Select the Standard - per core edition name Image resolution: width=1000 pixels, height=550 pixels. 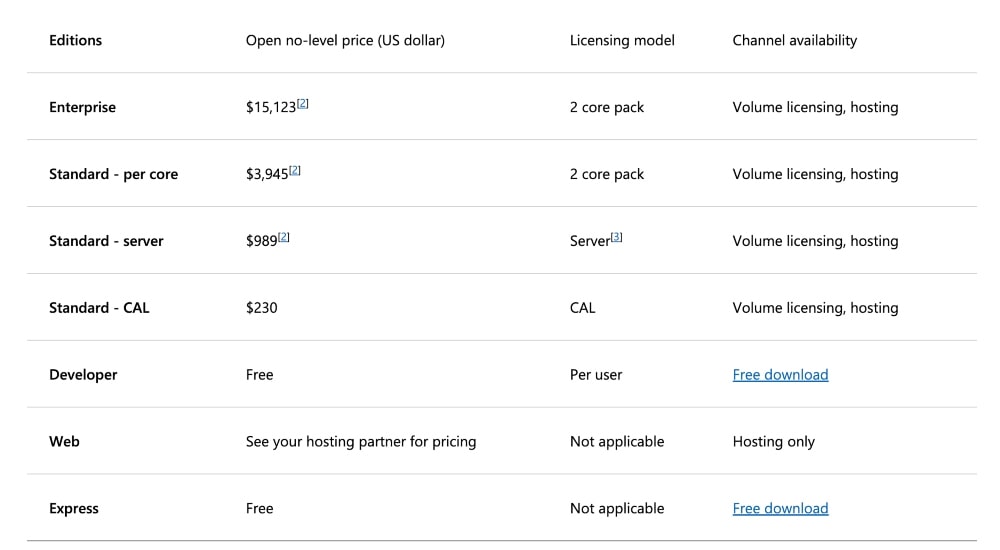[x=113, y=175]
